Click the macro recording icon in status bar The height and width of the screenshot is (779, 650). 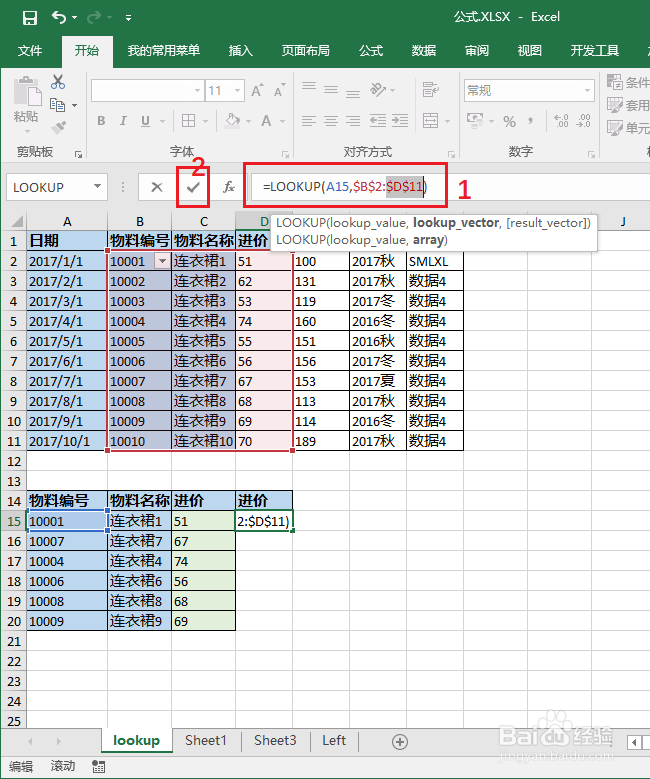pyautogui.click(x=98, y=767)
